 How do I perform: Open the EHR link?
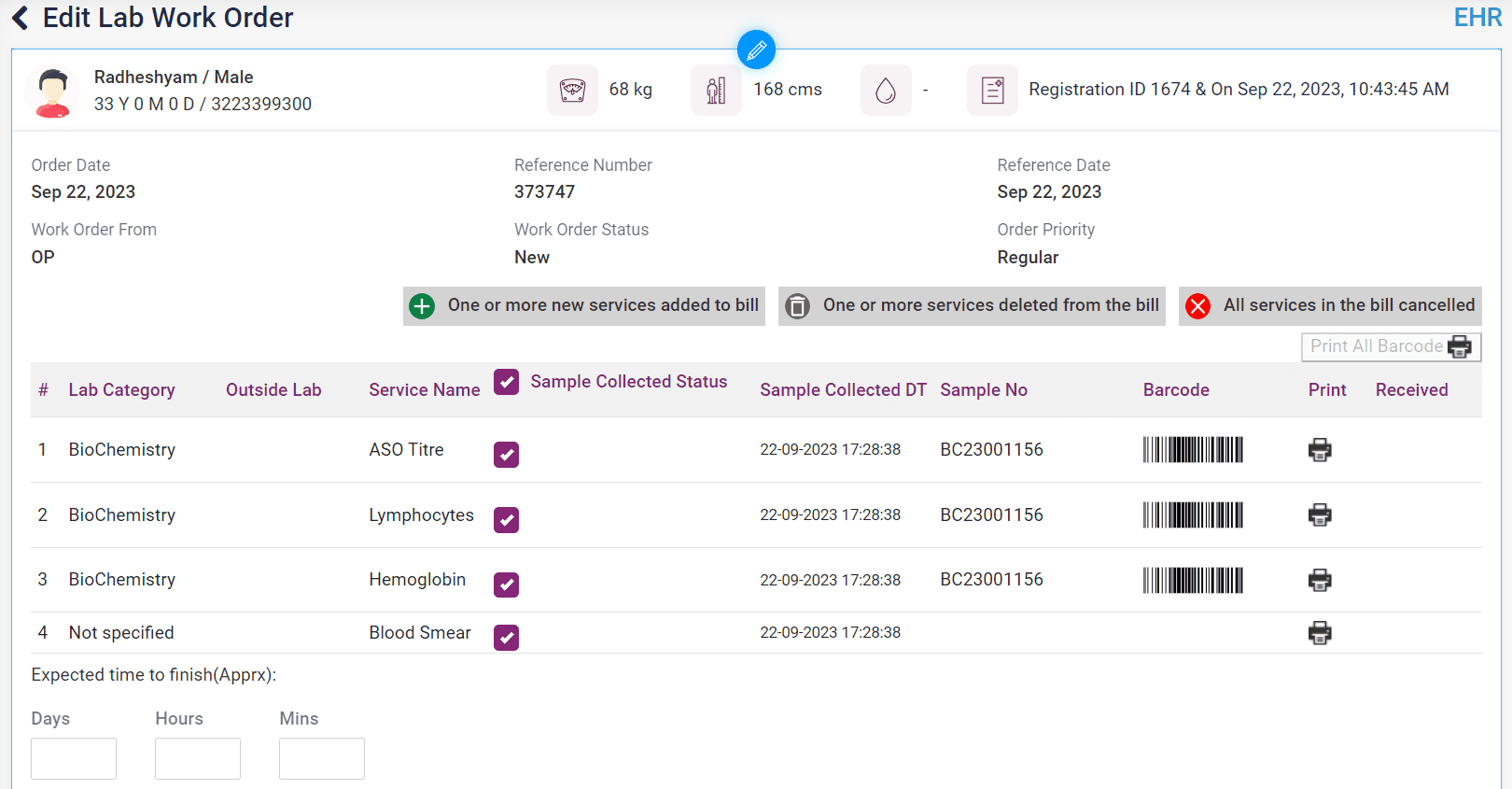point(1477,18)
